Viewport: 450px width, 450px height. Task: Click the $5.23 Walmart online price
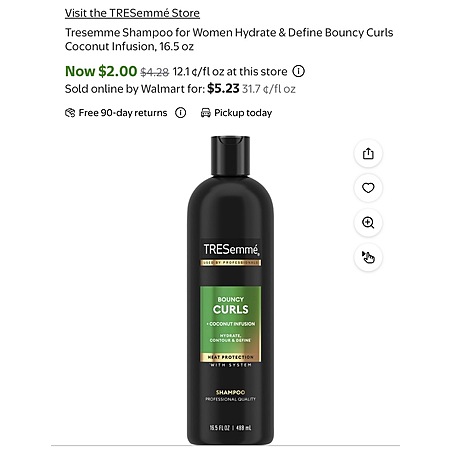(223, 89)
